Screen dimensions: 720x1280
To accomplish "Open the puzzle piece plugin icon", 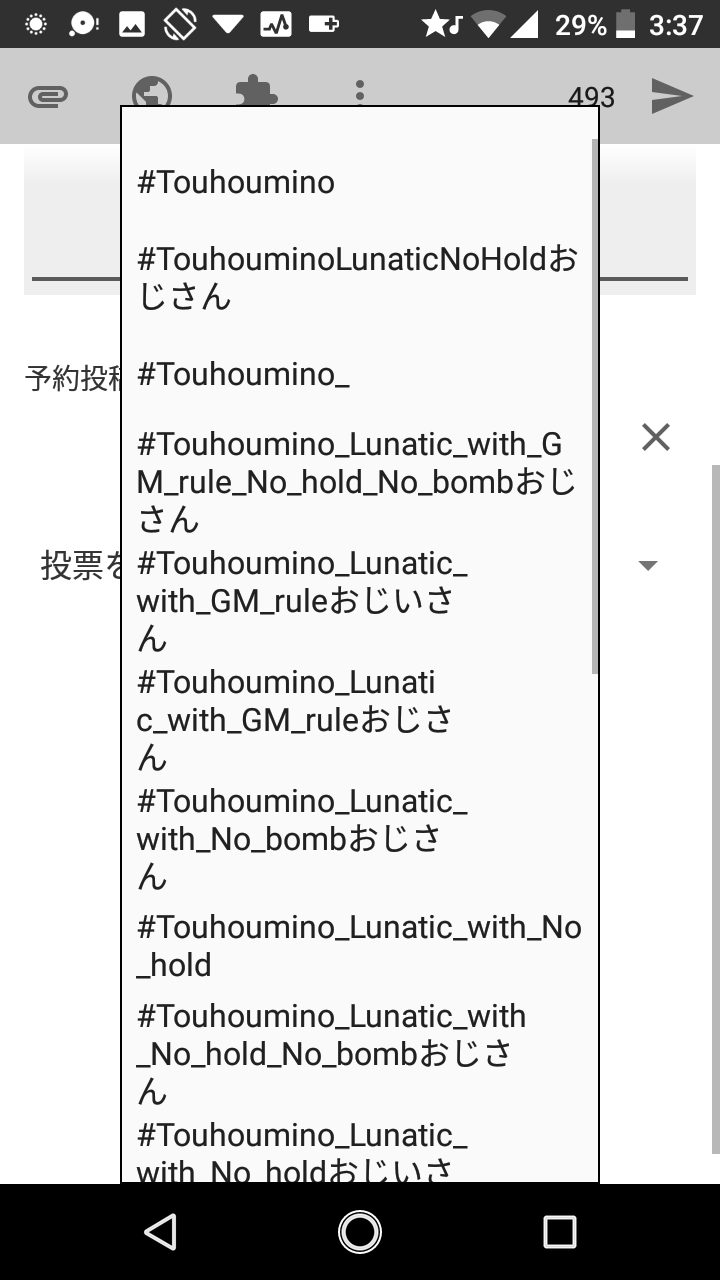I will pos(257,93).
